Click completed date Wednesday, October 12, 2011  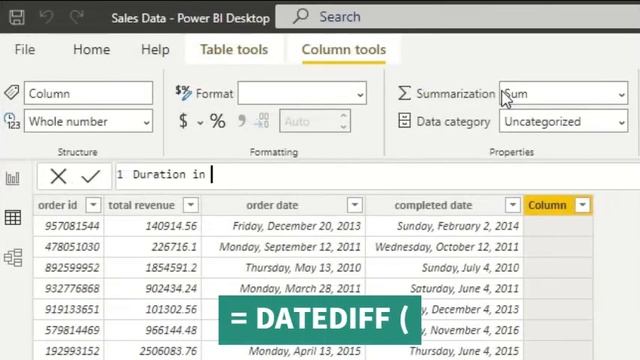(x=444, y=247)
